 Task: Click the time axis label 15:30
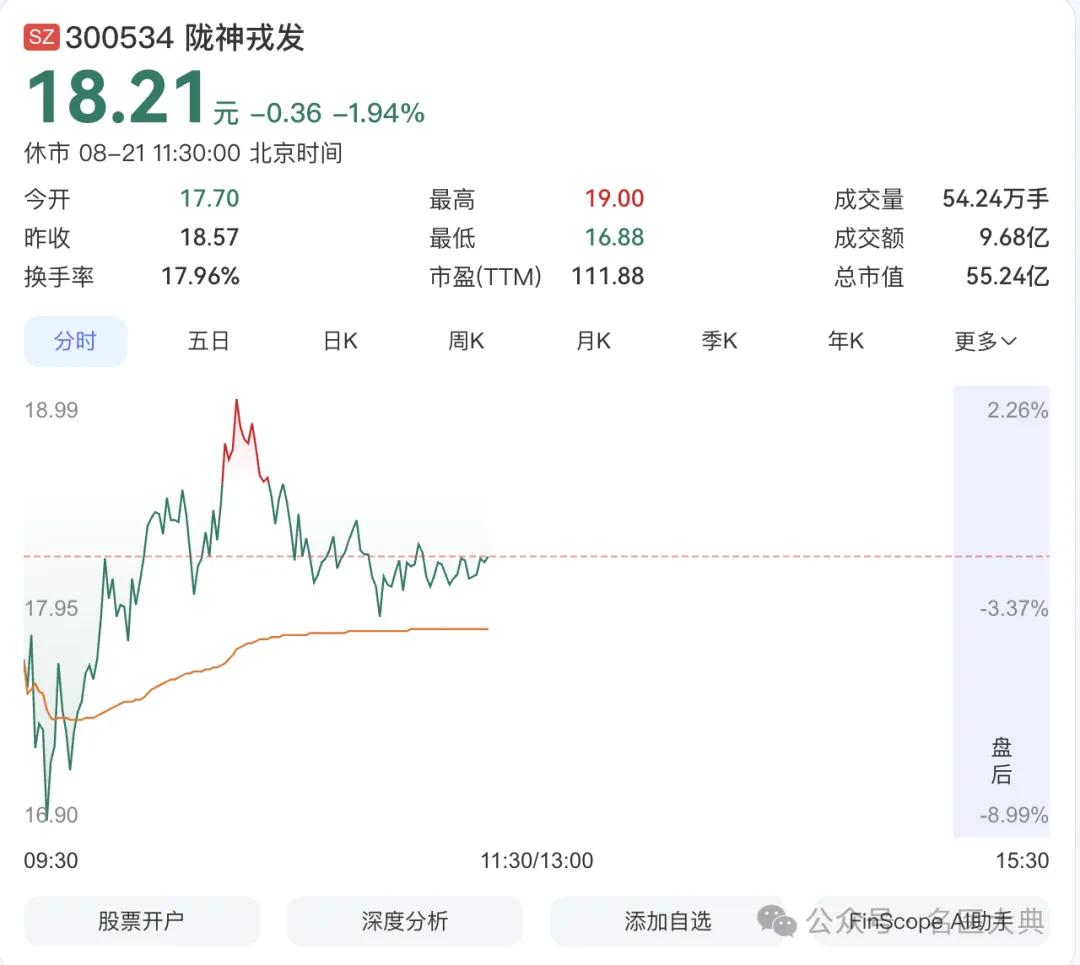pos(1022,860)
